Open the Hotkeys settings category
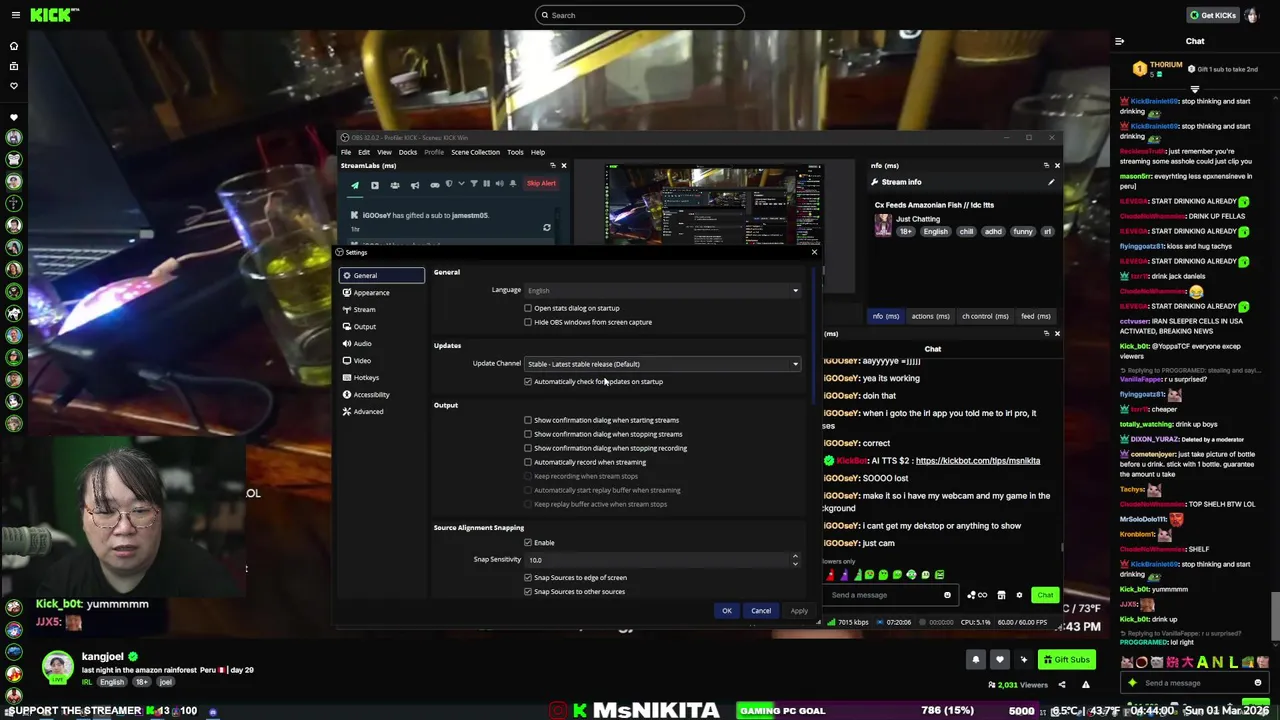The height and width of the screenshot is (720, 1280). point(382,377)
